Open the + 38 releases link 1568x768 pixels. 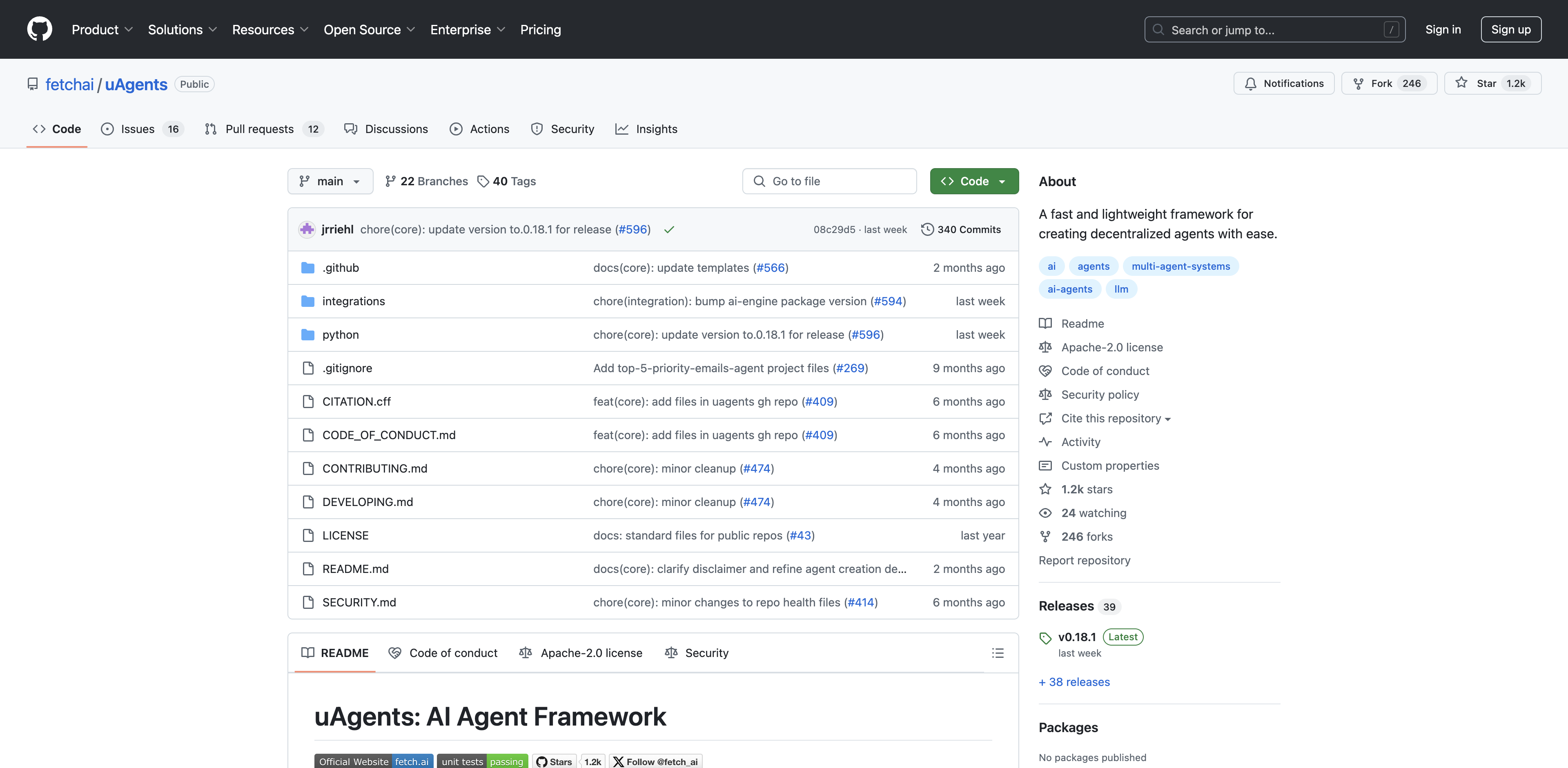click(x=1074, y=681)
